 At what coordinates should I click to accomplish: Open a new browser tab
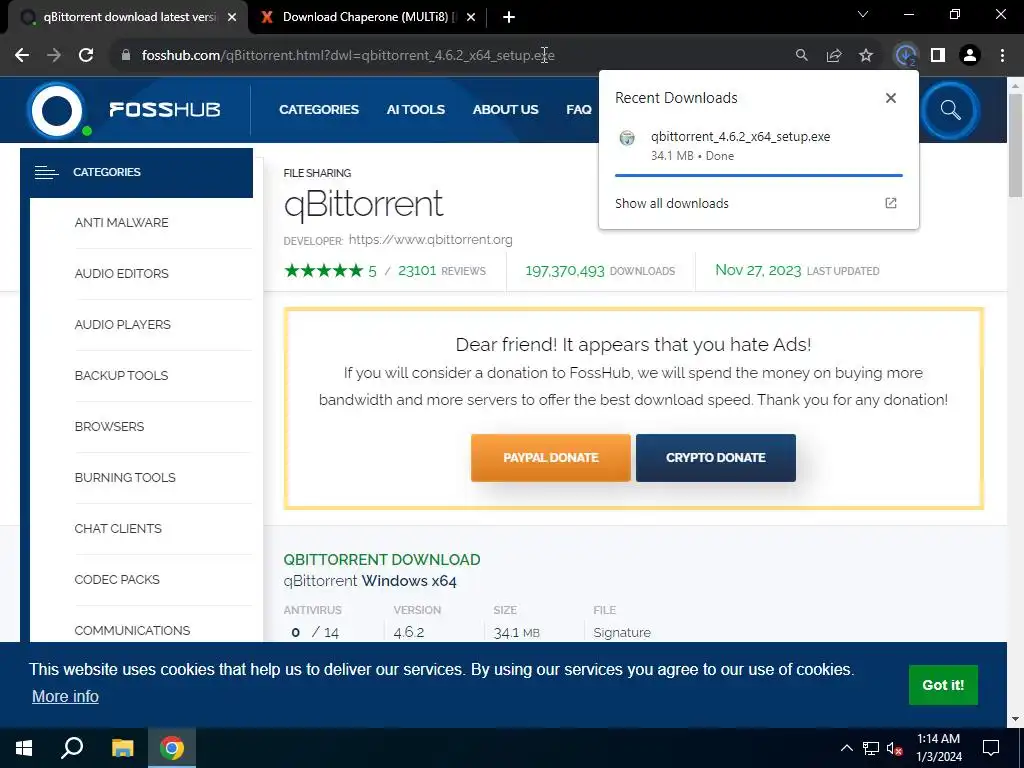pyautogui.click(x=509, y=18)
